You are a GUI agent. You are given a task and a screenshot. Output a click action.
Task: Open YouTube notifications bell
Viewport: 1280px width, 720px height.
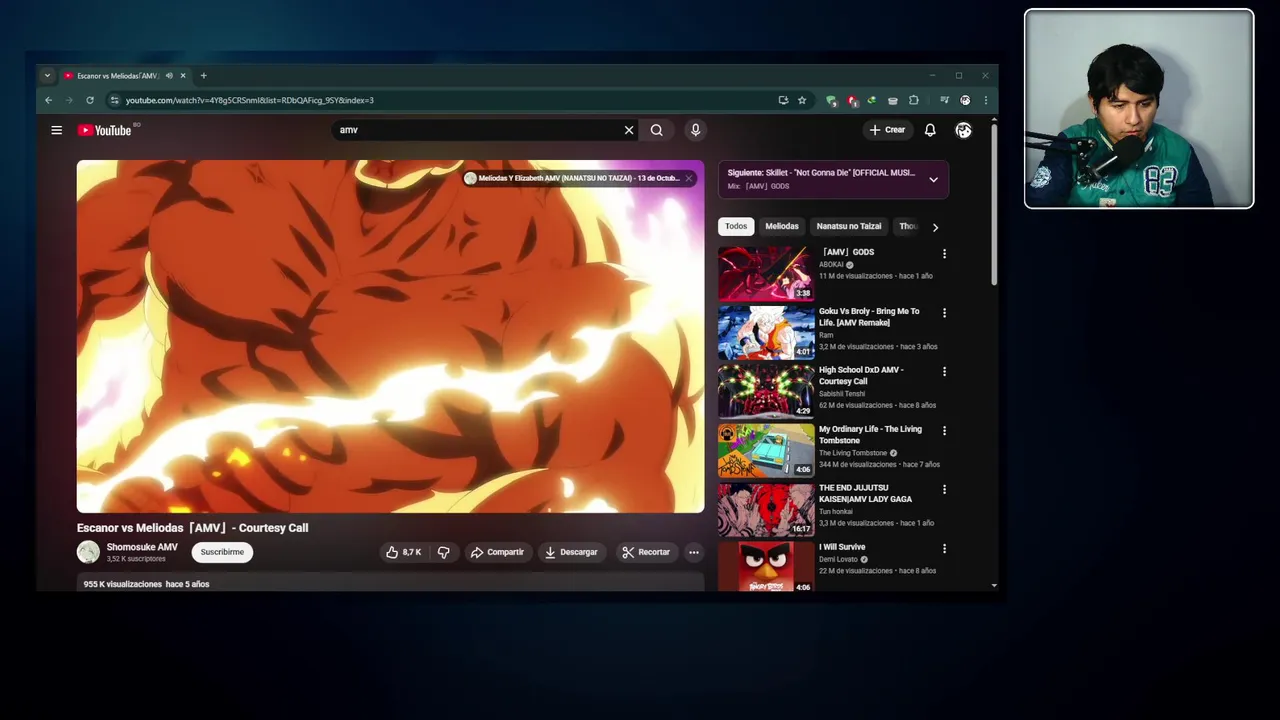pyautogui.click(x=930, y=130)
